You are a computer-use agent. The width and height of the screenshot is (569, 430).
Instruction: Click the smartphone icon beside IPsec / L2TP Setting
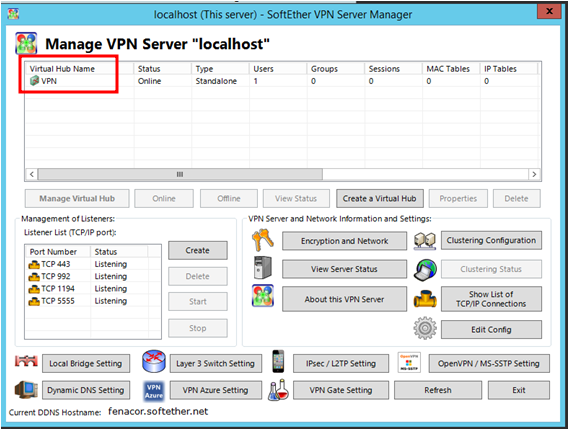click(278, 361)
